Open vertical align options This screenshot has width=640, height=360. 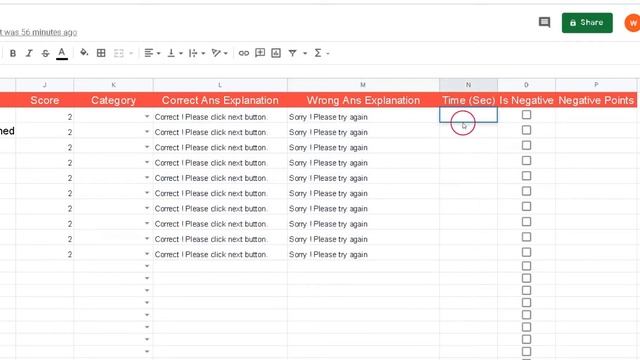[x=171, y=53]
